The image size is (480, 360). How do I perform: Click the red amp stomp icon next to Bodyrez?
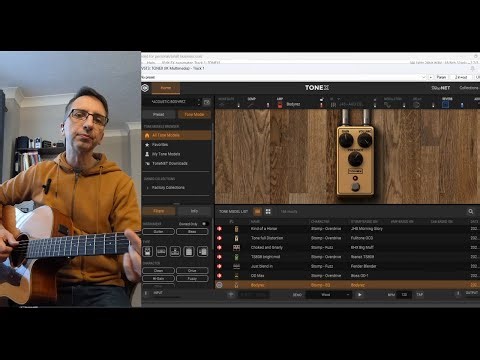[280, 105]
